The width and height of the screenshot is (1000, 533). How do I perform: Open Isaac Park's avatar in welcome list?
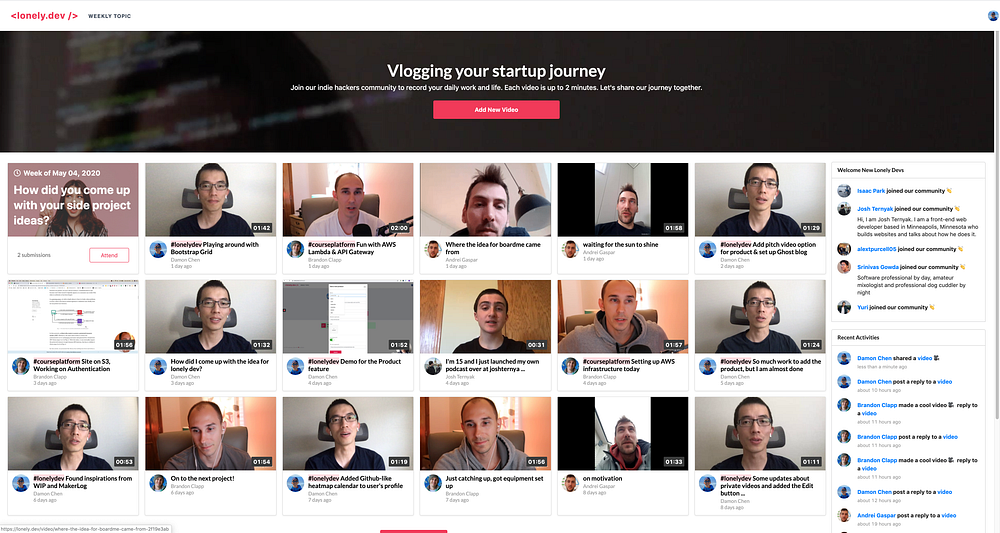(844, 191)
